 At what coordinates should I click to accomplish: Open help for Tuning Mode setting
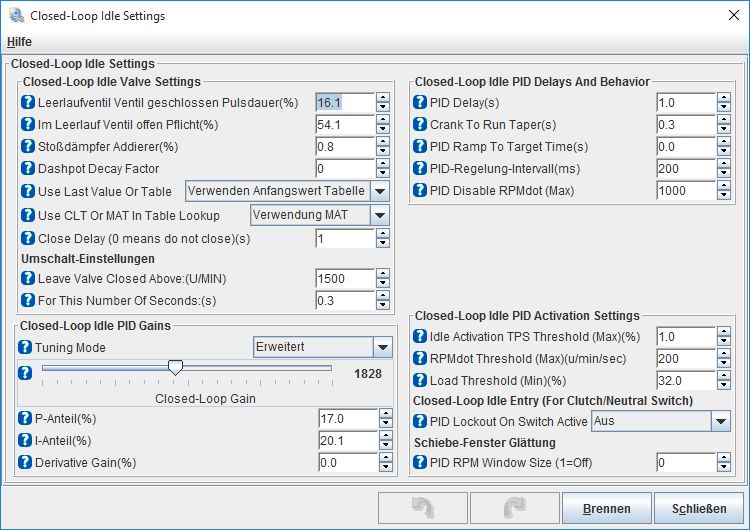(26, 347)
